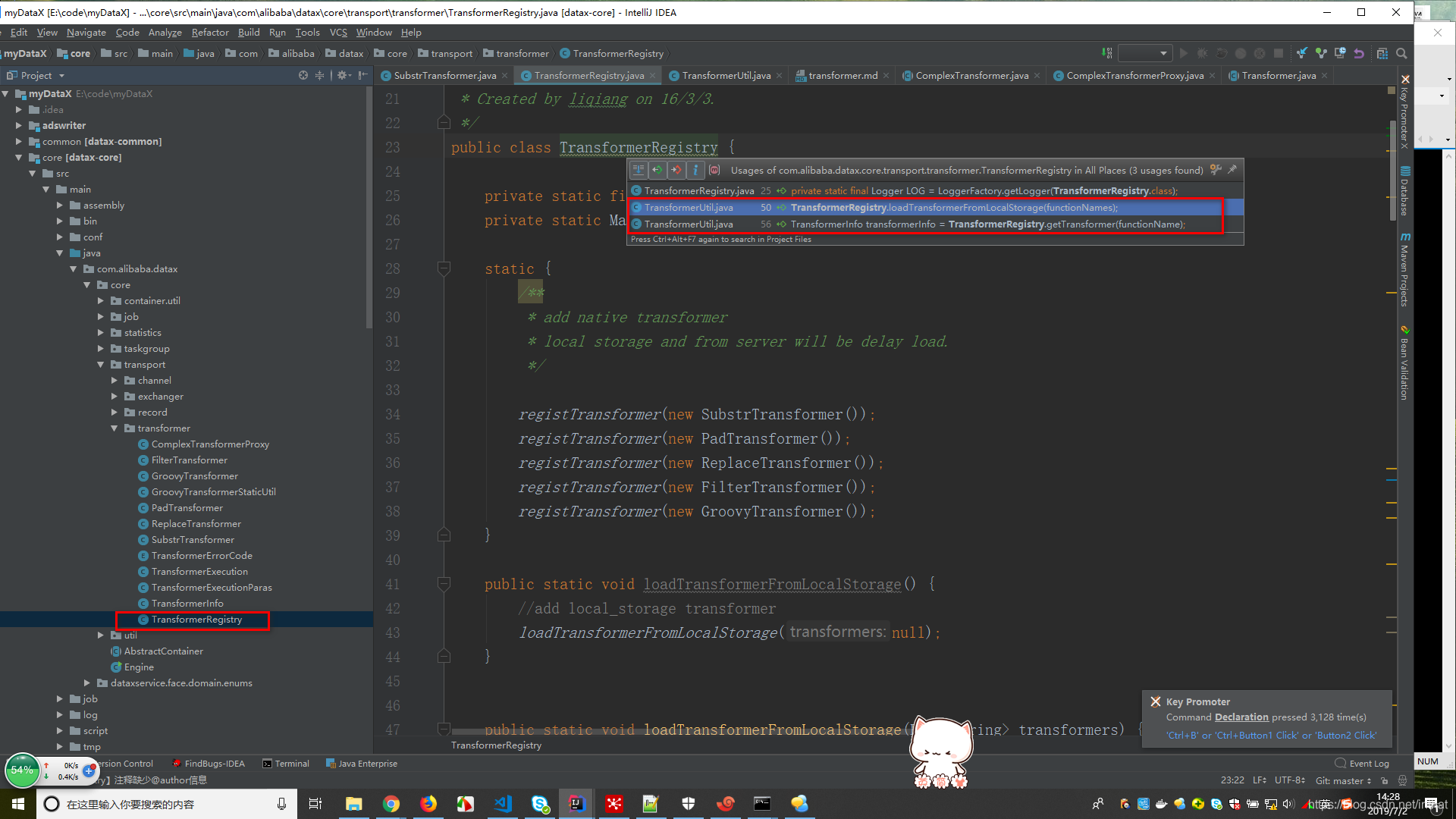Screen dimensions: 1456x819
Task: Collapse the core [datax-core] module
Action: coord(19,157)
